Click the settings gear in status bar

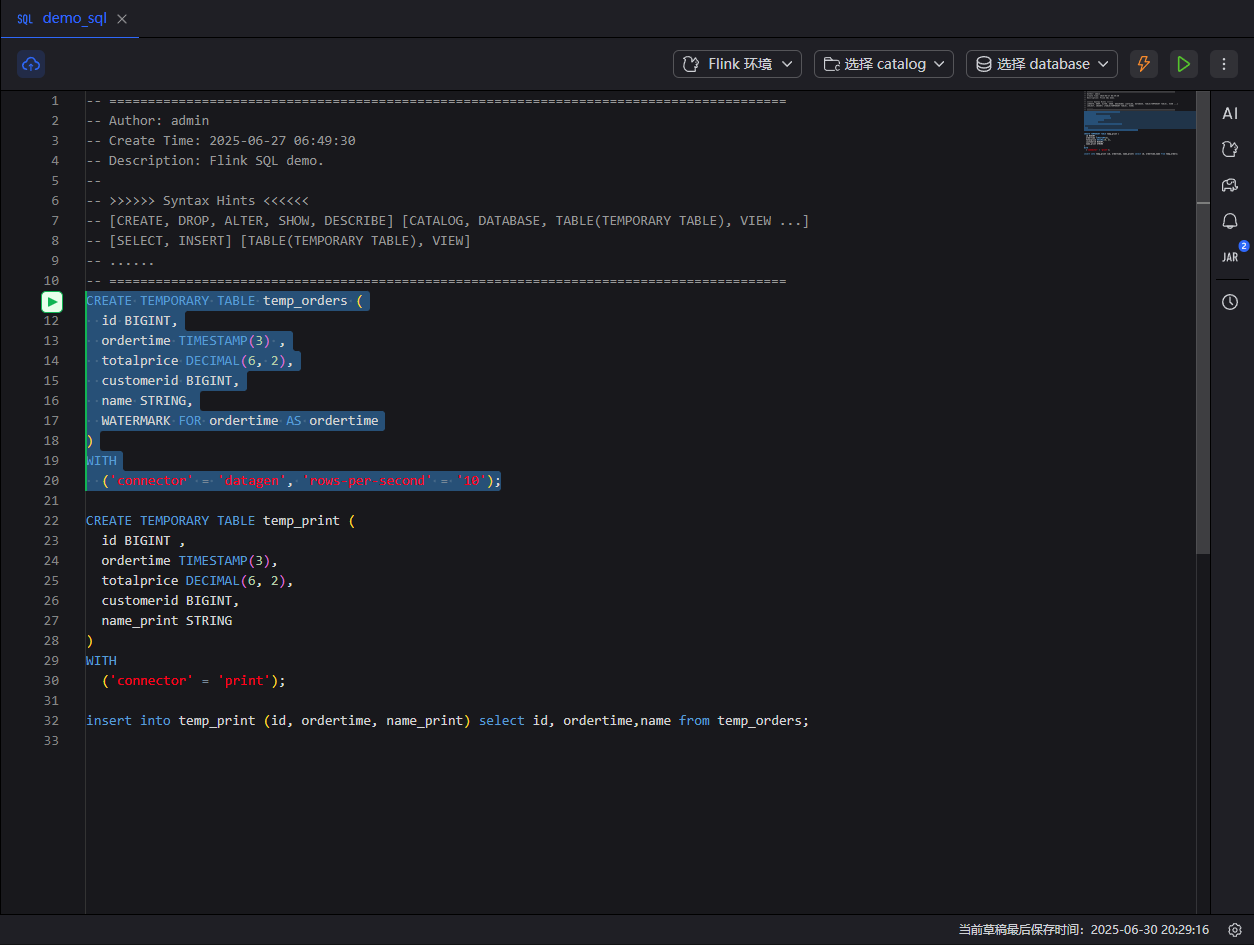click(1235, 930)
